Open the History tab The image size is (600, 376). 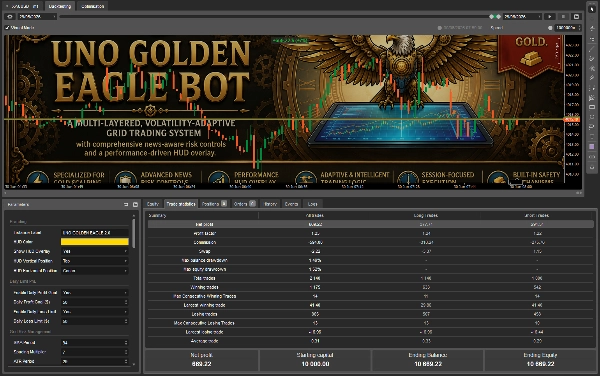point(270,204)
